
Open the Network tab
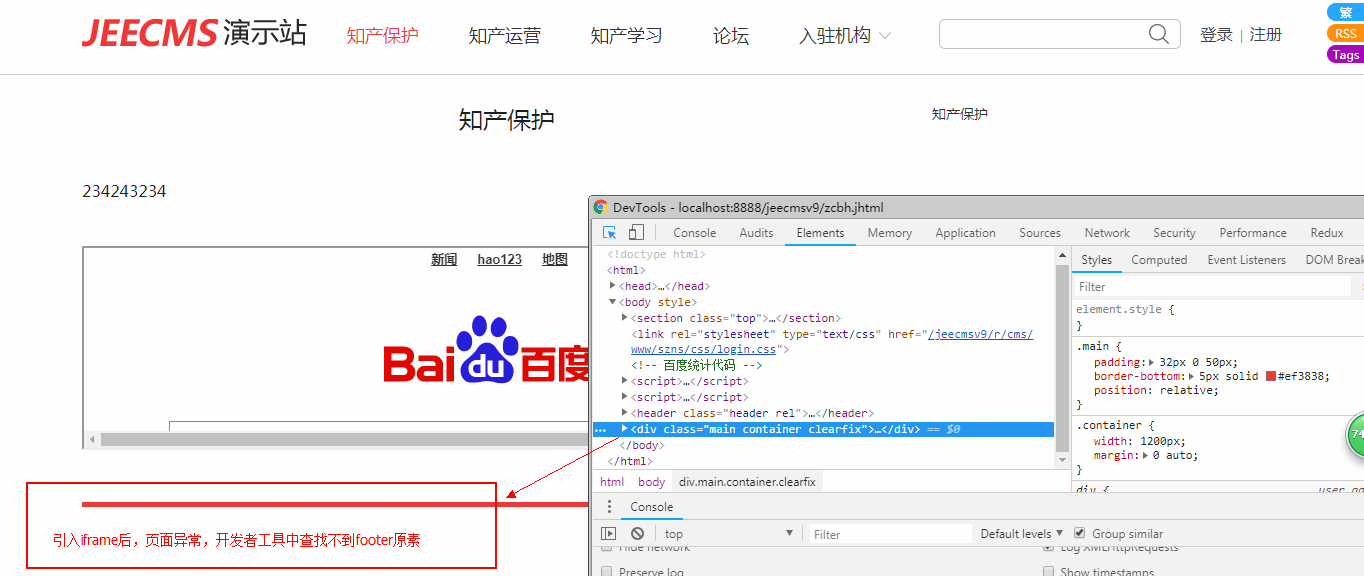(x=1107, y=233)
